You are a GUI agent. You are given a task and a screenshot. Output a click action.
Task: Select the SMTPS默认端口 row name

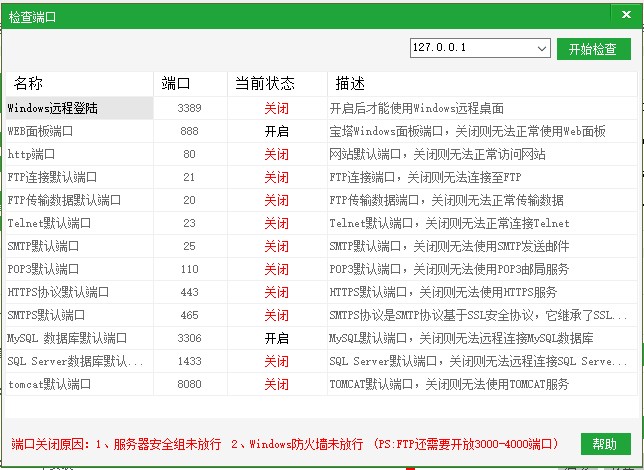click(x=46, y=316)
